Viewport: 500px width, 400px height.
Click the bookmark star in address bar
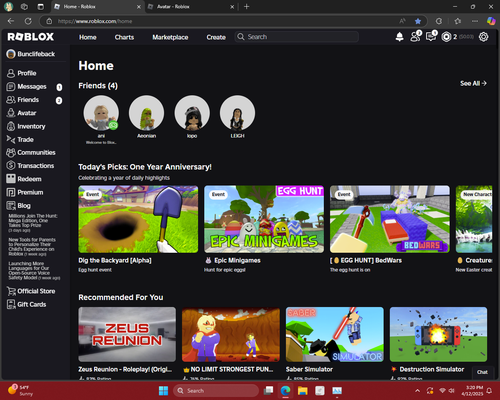(x=418, y=21)
